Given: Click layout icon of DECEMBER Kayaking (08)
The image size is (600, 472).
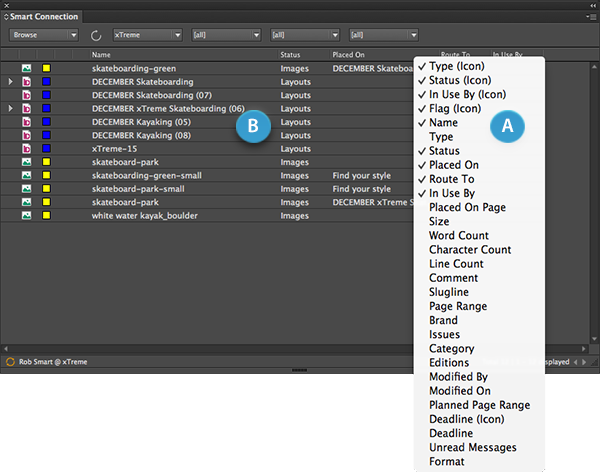Looking at the screenshot, I should point(26,136).
